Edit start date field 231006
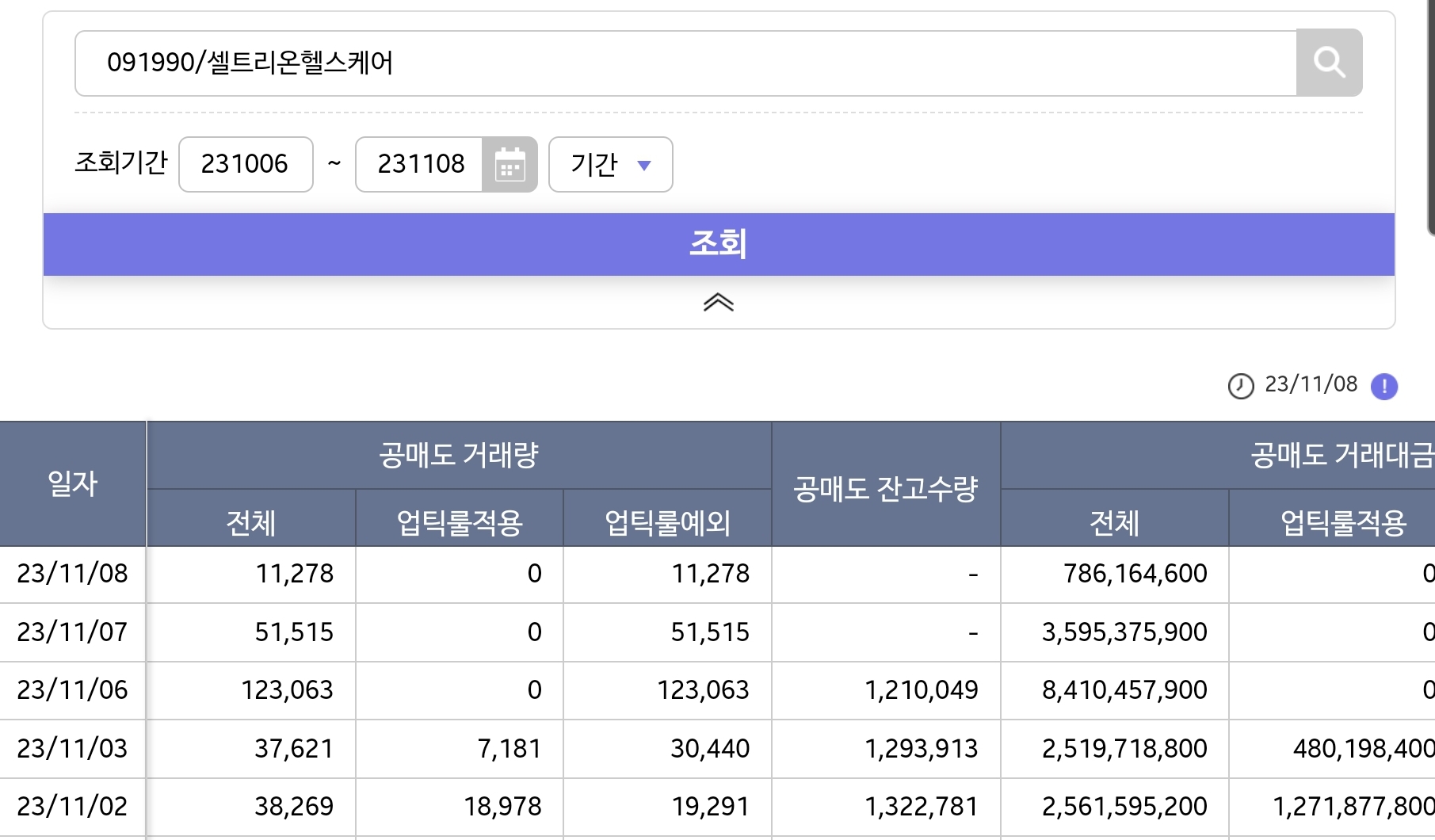The width and height of the screenshot is (1435, 840). point(246,165)
